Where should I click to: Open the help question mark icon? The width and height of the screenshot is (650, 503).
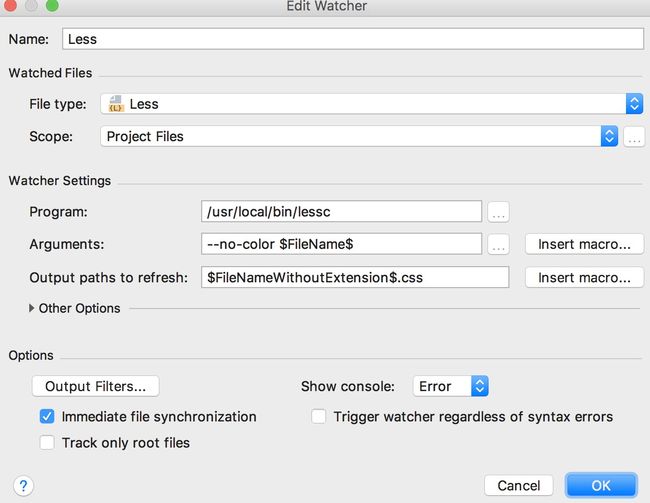click(23, 485)
